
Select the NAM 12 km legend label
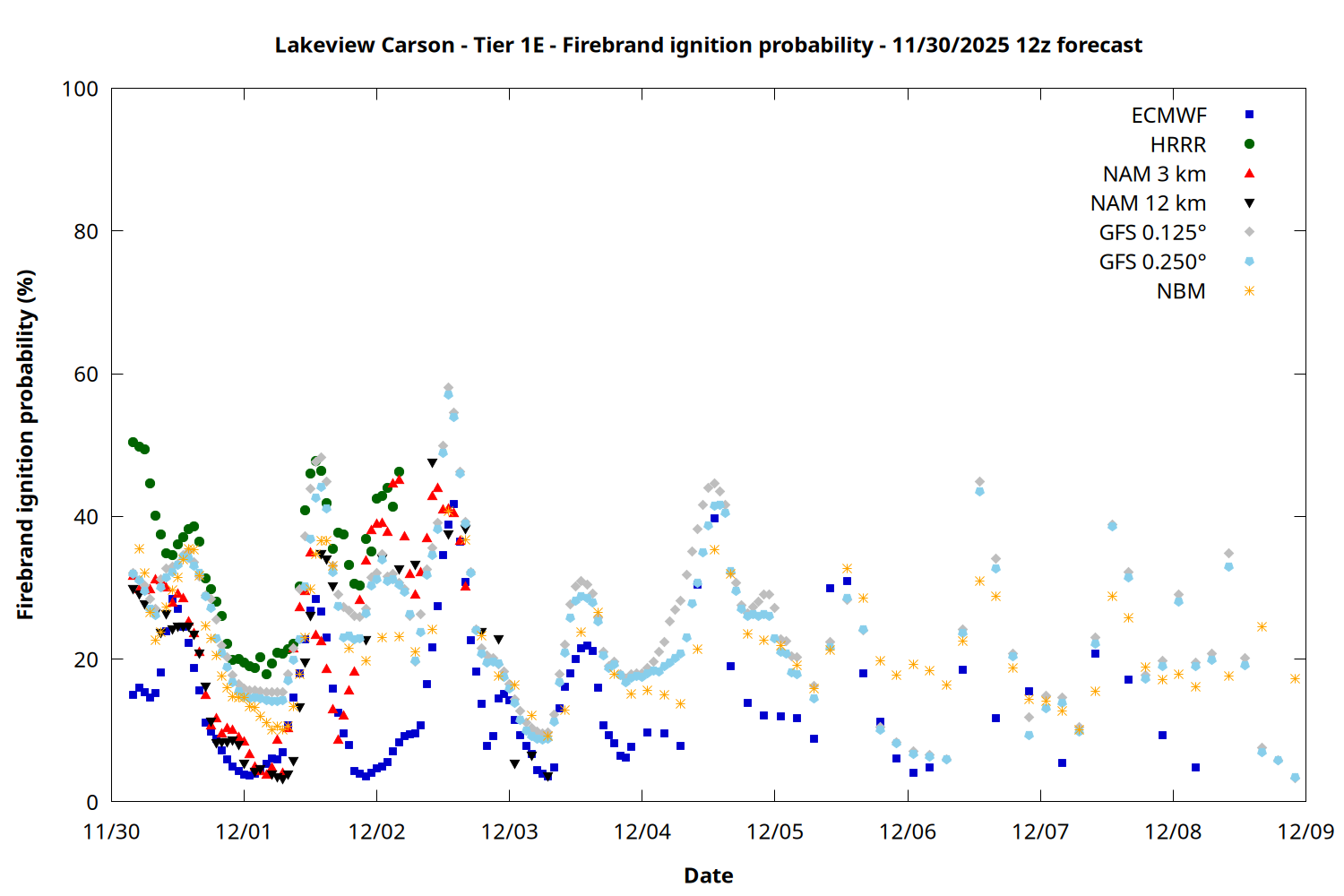[x=1148, y=203]
